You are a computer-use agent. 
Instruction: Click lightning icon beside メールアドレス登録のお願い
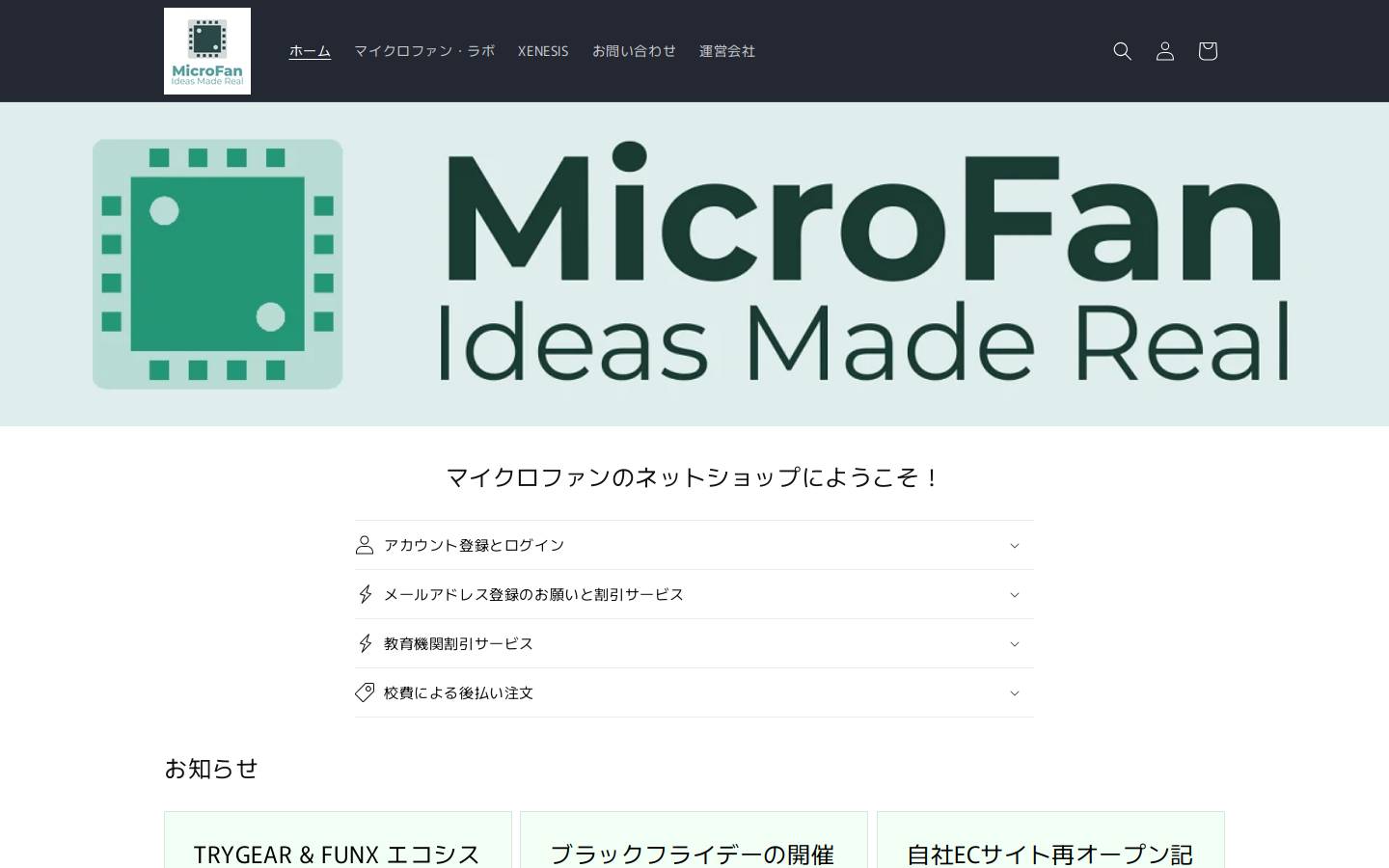tap(365, 594)
